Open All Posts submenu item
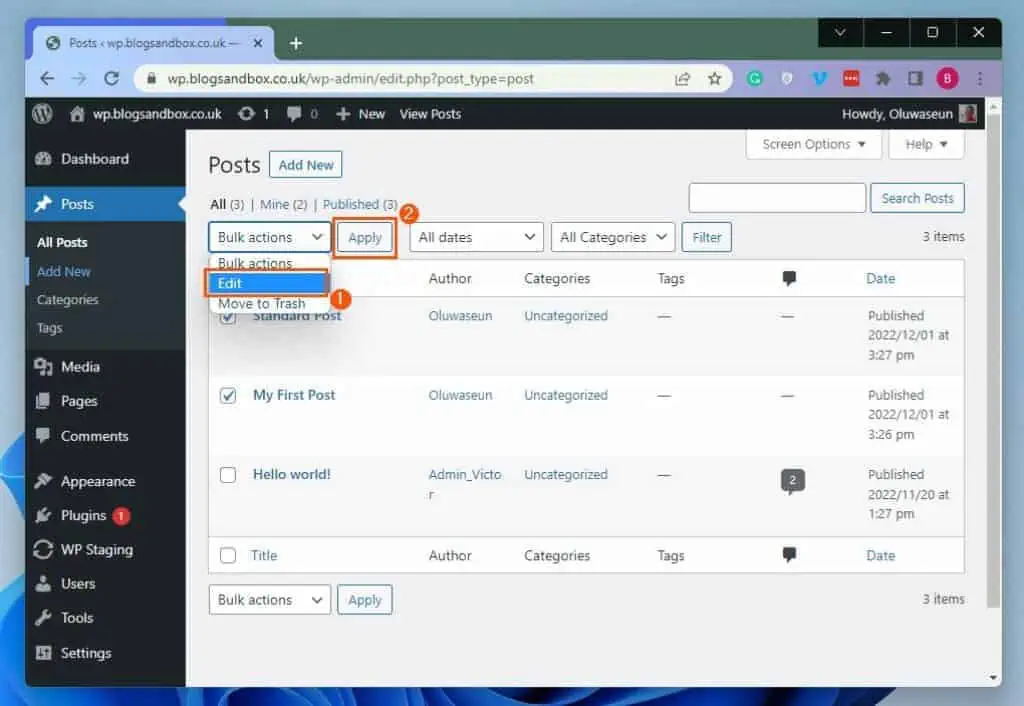 [x=62, y=242]
